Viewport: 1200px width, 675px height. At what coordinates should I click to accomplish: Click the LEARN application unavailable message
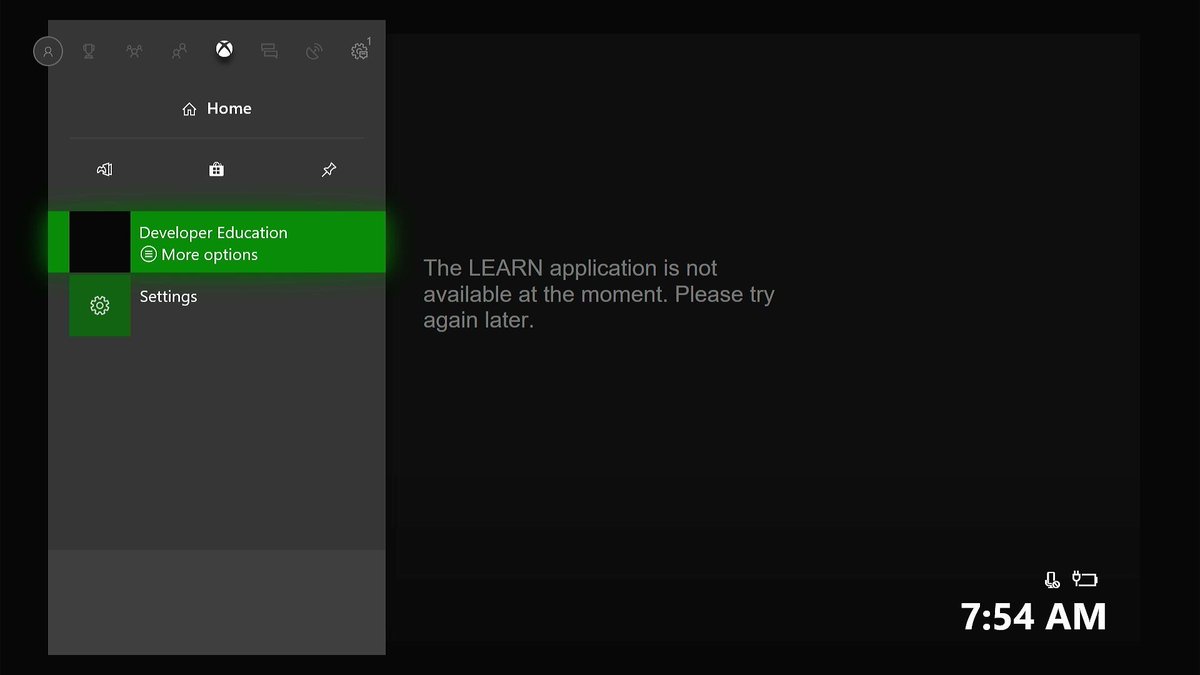pyautogui.click(x=599, y=294)
